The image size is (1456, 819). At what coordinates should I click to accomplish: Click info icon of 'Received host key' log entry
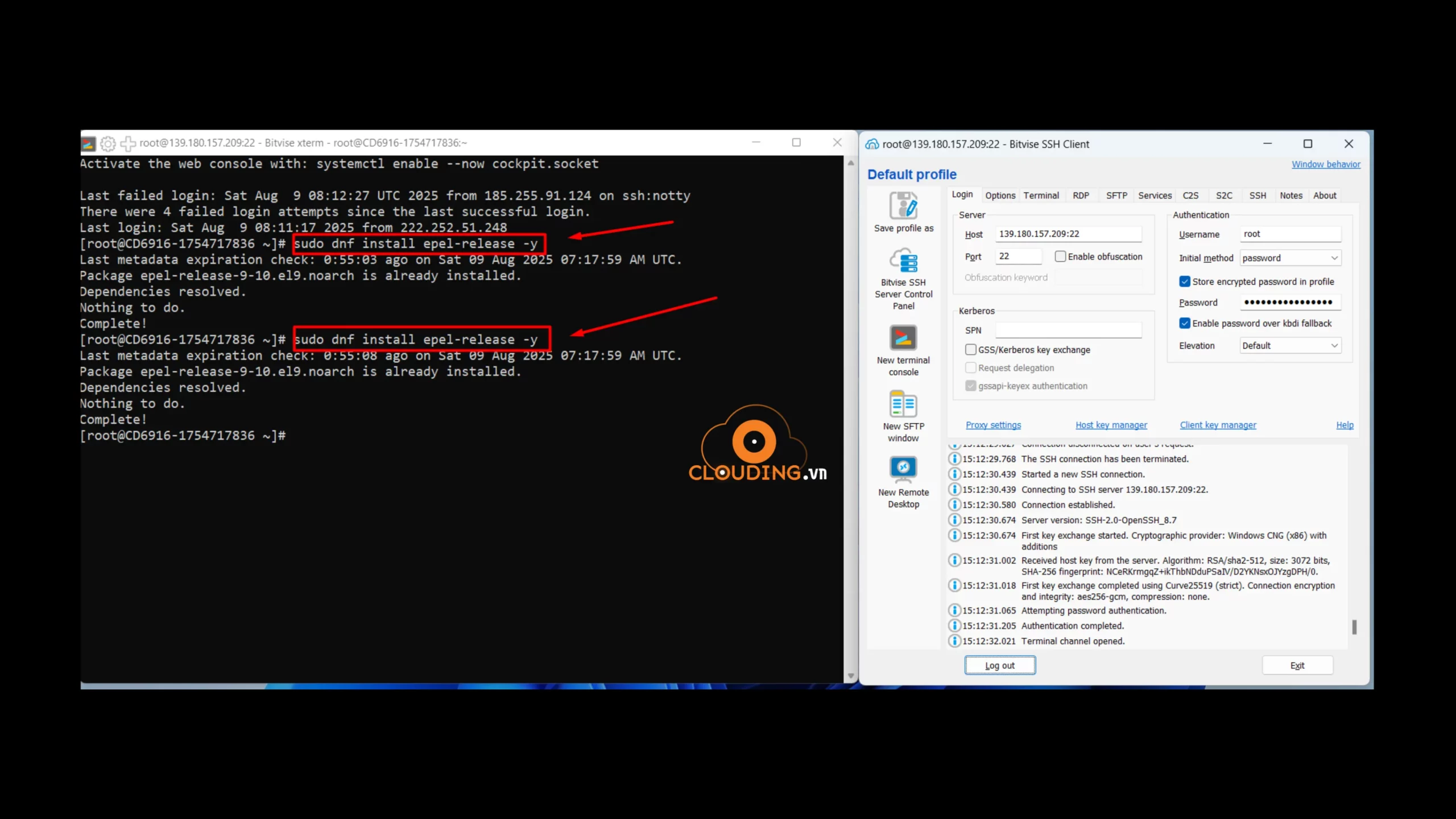pos(954,560)
